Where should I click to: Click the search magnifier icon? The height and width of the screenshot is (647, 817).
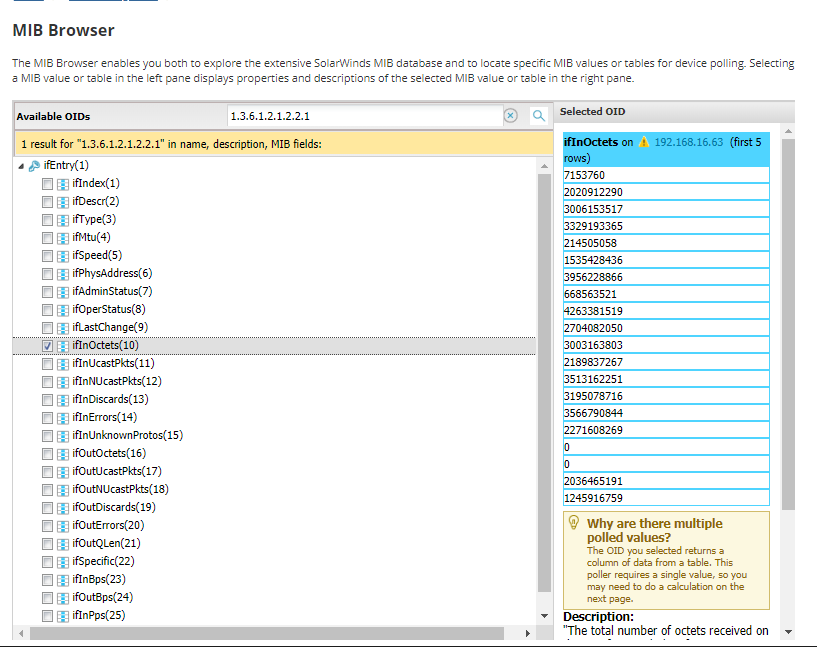pyautogui.click(x=539, y=116)
